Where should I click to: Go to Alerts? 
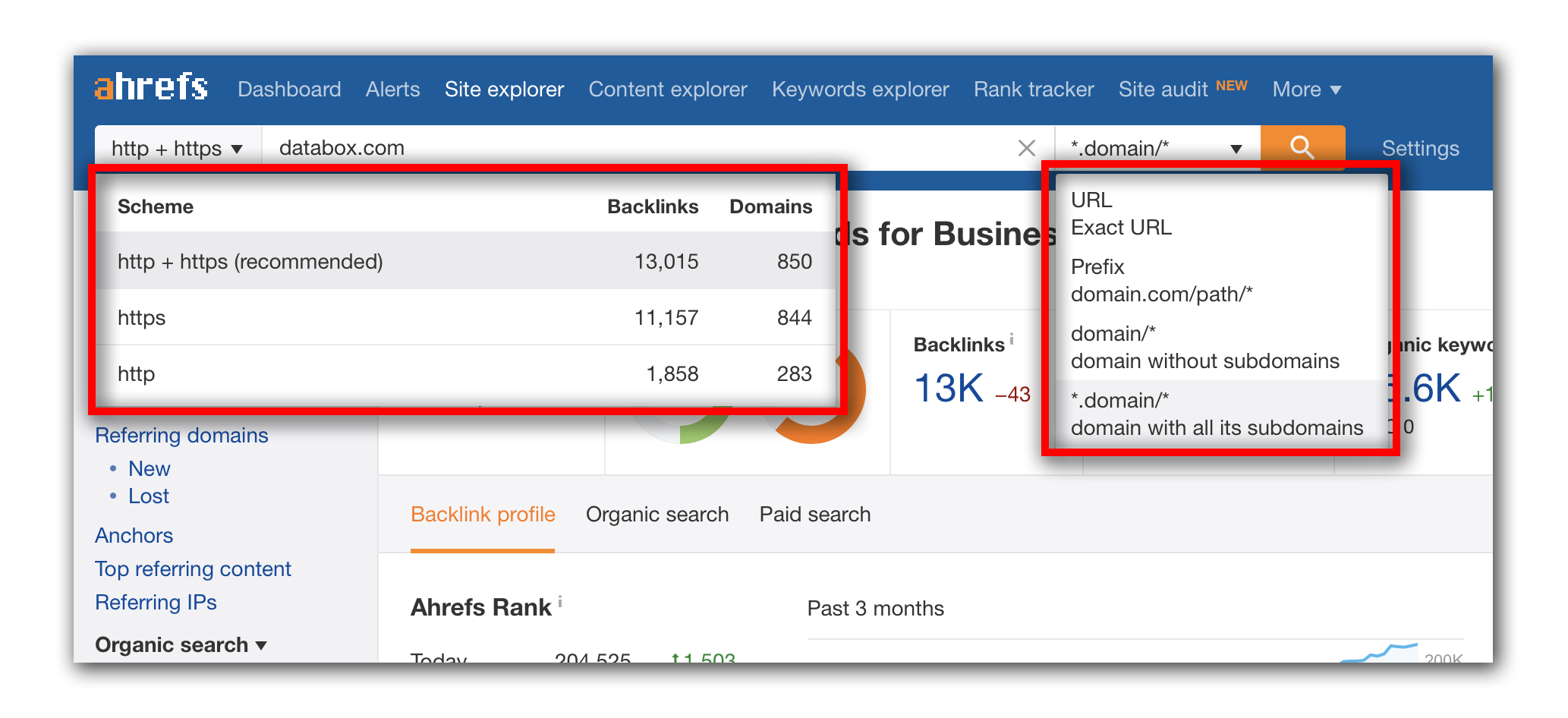tap(392, 90)
